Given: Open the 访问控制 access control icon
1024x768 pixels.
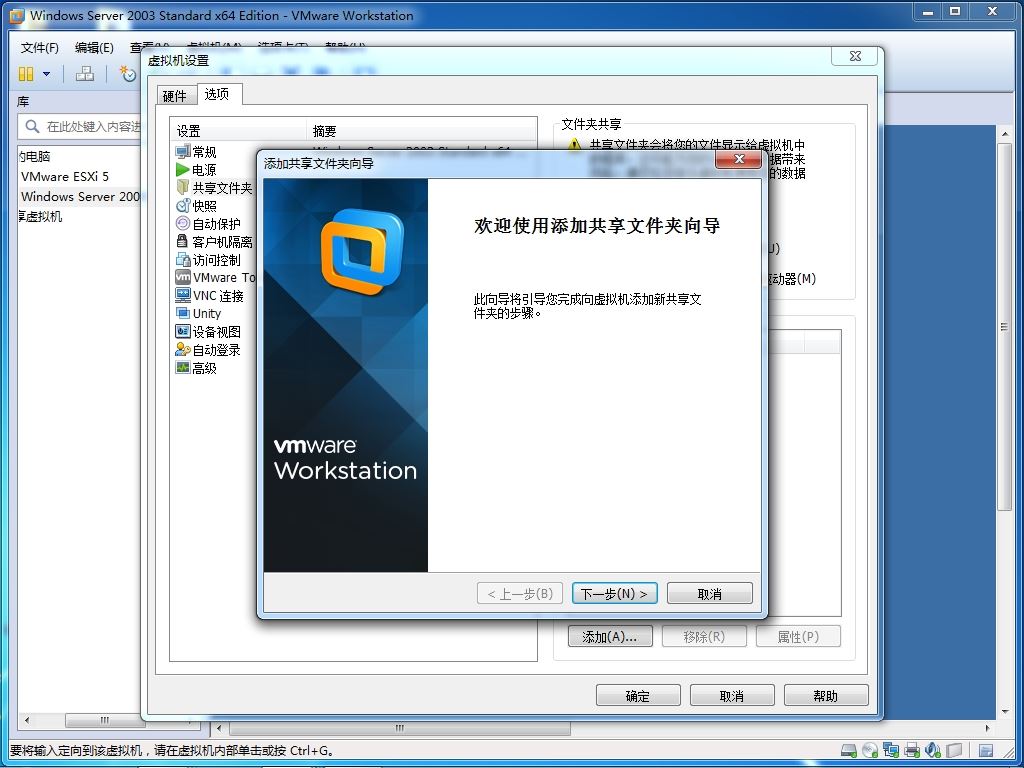Looking at the screenshot, I should [x=183, y=260].
